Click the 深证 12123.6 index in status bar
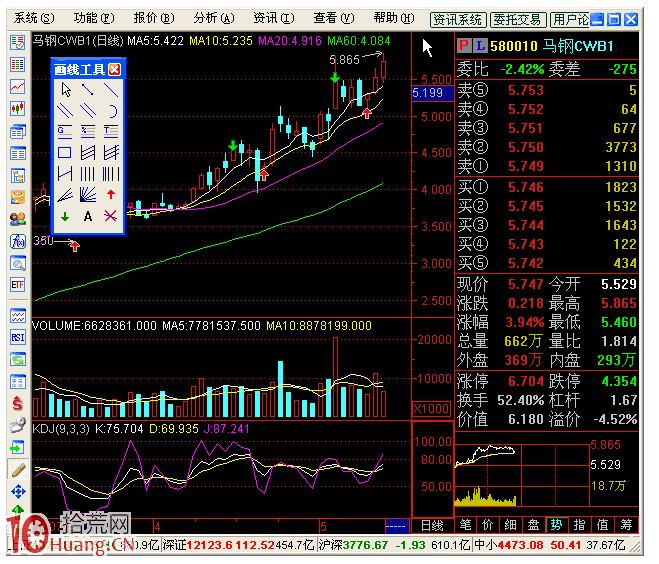This screenshot has height=564, width=659. 238,545
